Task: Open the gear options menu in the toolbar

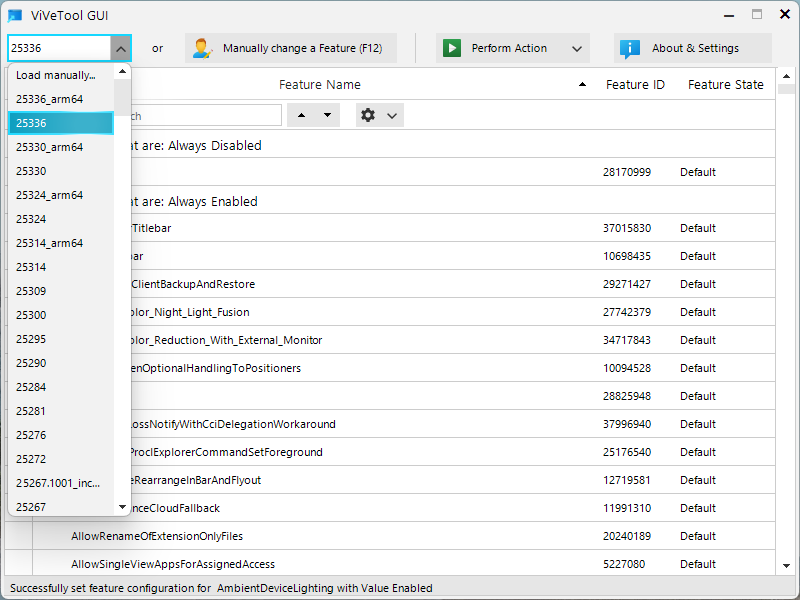Action: pos(369,115)
